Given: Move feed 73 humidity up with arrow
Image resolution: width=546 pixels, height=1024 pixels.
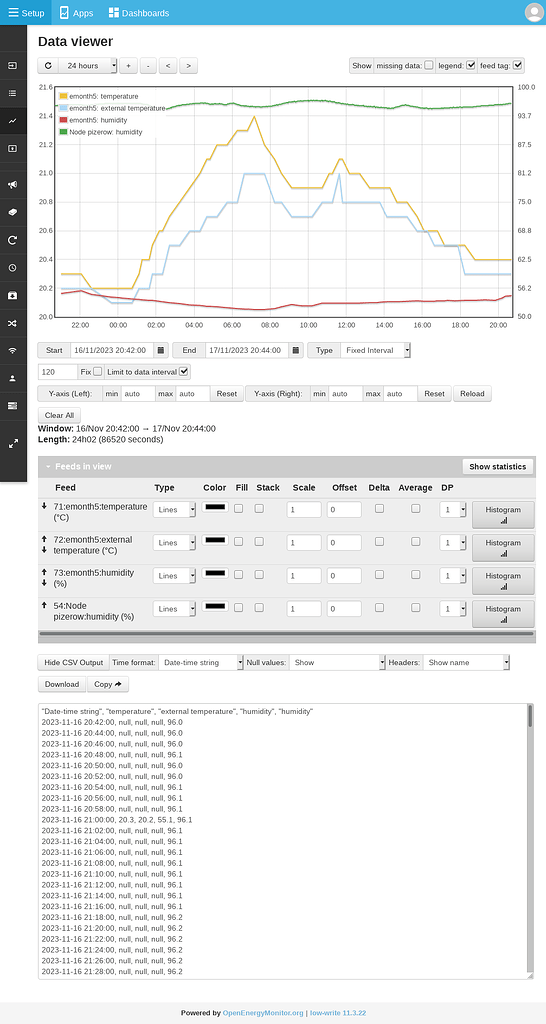Looking at the screenshot, I should (44, 572).
